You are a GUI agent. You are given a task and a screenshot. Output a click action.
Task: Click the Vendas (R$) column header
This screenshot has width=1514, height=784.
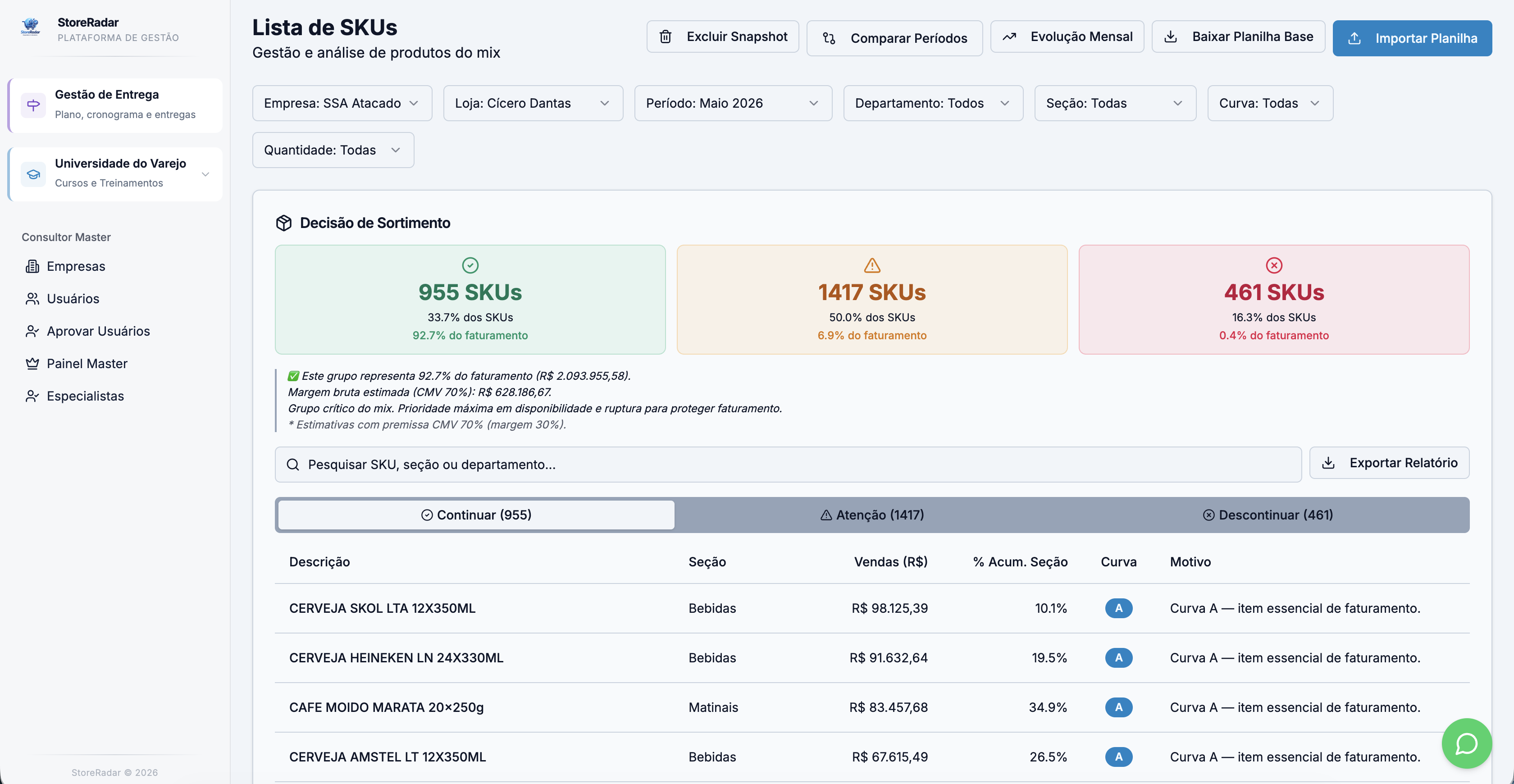pos(890,561)
